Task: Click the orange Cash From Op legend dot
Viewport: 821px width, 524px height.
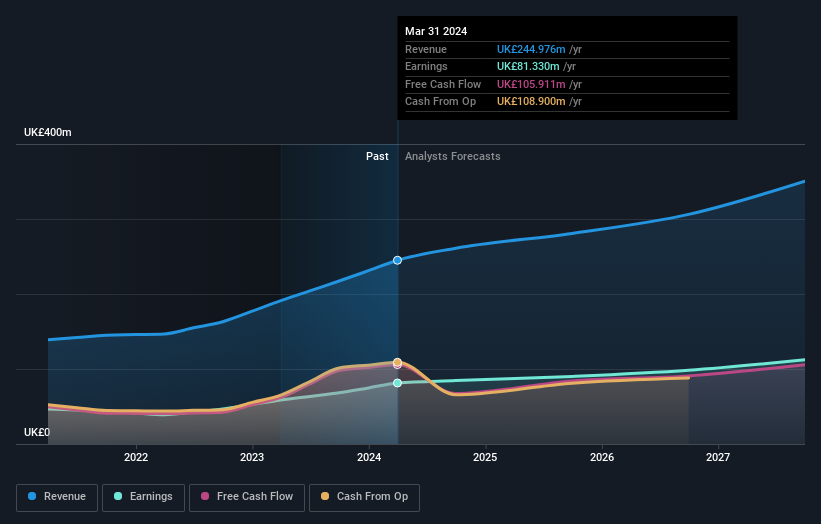Action: tap(325, 496)
